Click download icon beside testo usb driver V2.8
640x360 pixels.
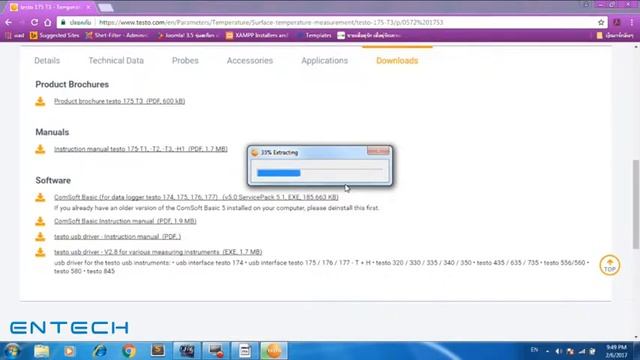click(x=40, y=252)
